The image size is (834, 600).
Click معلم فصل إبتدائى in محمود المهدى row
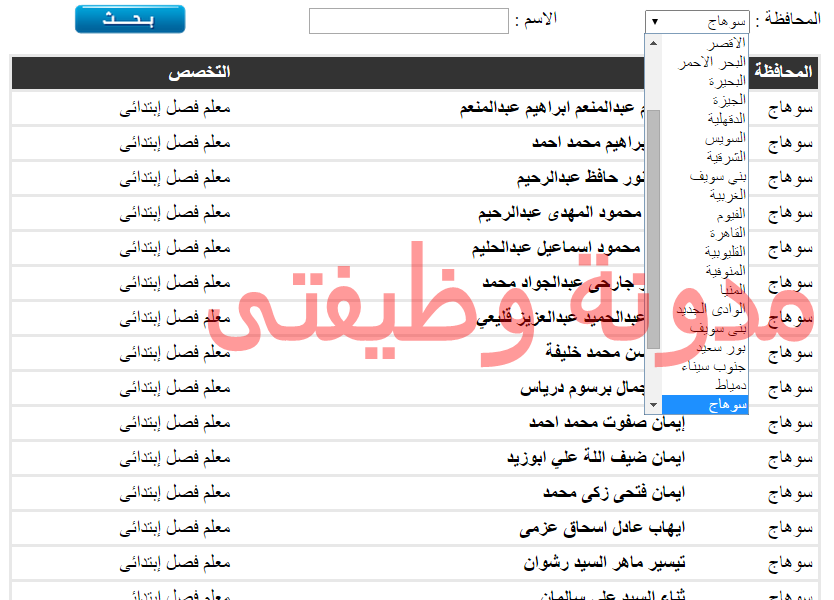[175, 213]
